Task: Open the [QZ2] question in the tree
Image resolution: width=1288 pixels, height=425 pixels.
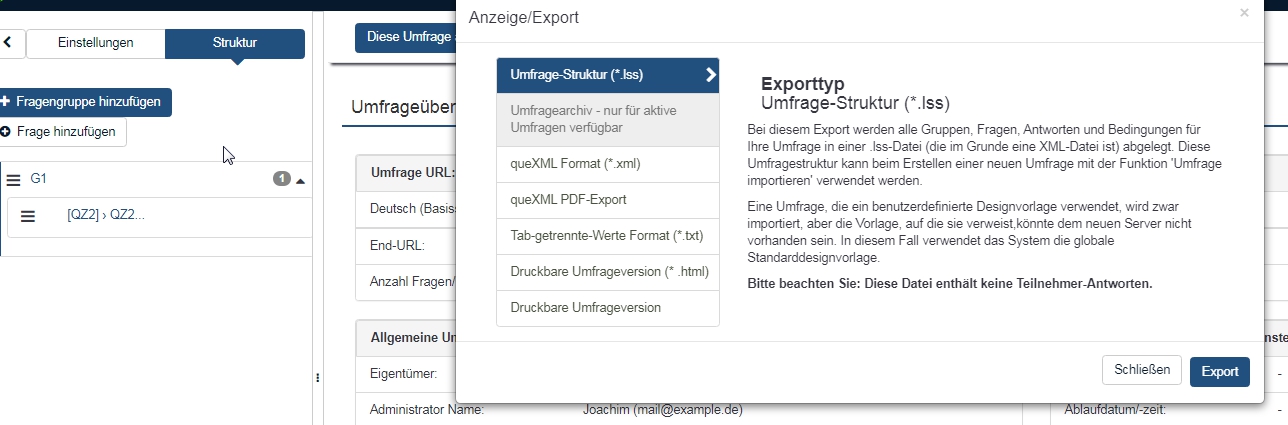Action: [x=106, y=216]
